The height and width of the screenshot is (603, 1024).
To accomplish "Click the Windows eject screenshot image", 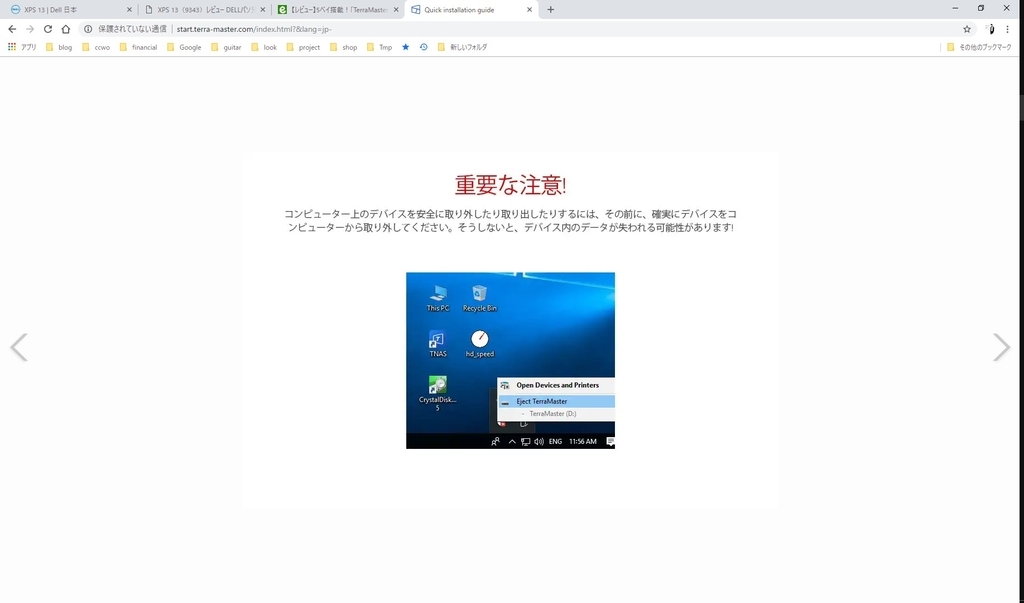I will (x=510, y=360).
